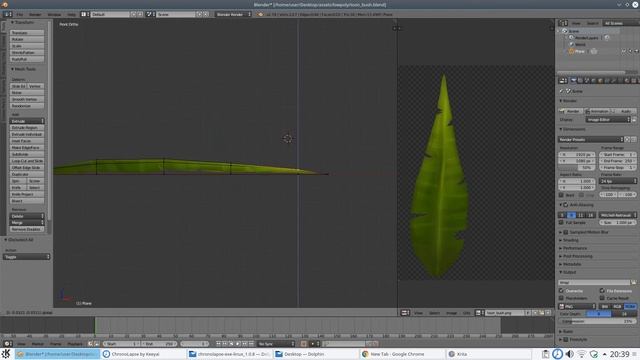640x360 pixels.
Task: Open the Toggle action dropdown in operator panel
Action: [x=27, y=257]
